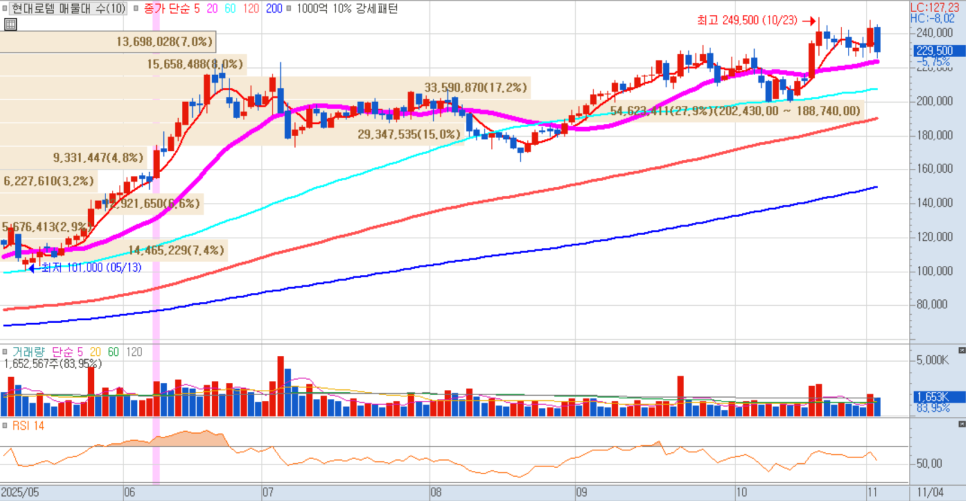Click the 2025/05 date label on time axis
The image size is (966, 501).
point(20,492)
